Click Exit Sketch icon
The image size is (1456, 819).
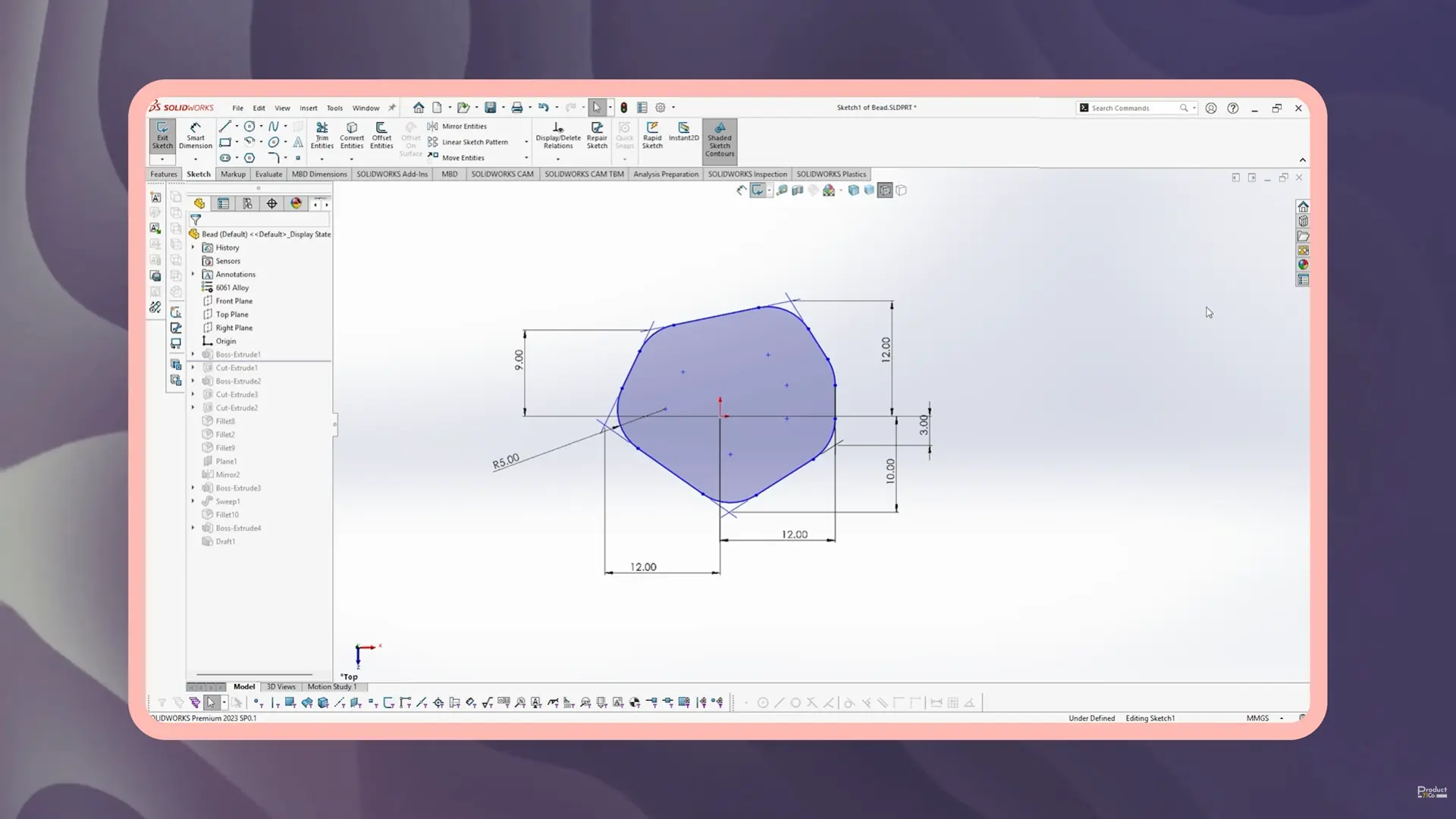point(162,135)
